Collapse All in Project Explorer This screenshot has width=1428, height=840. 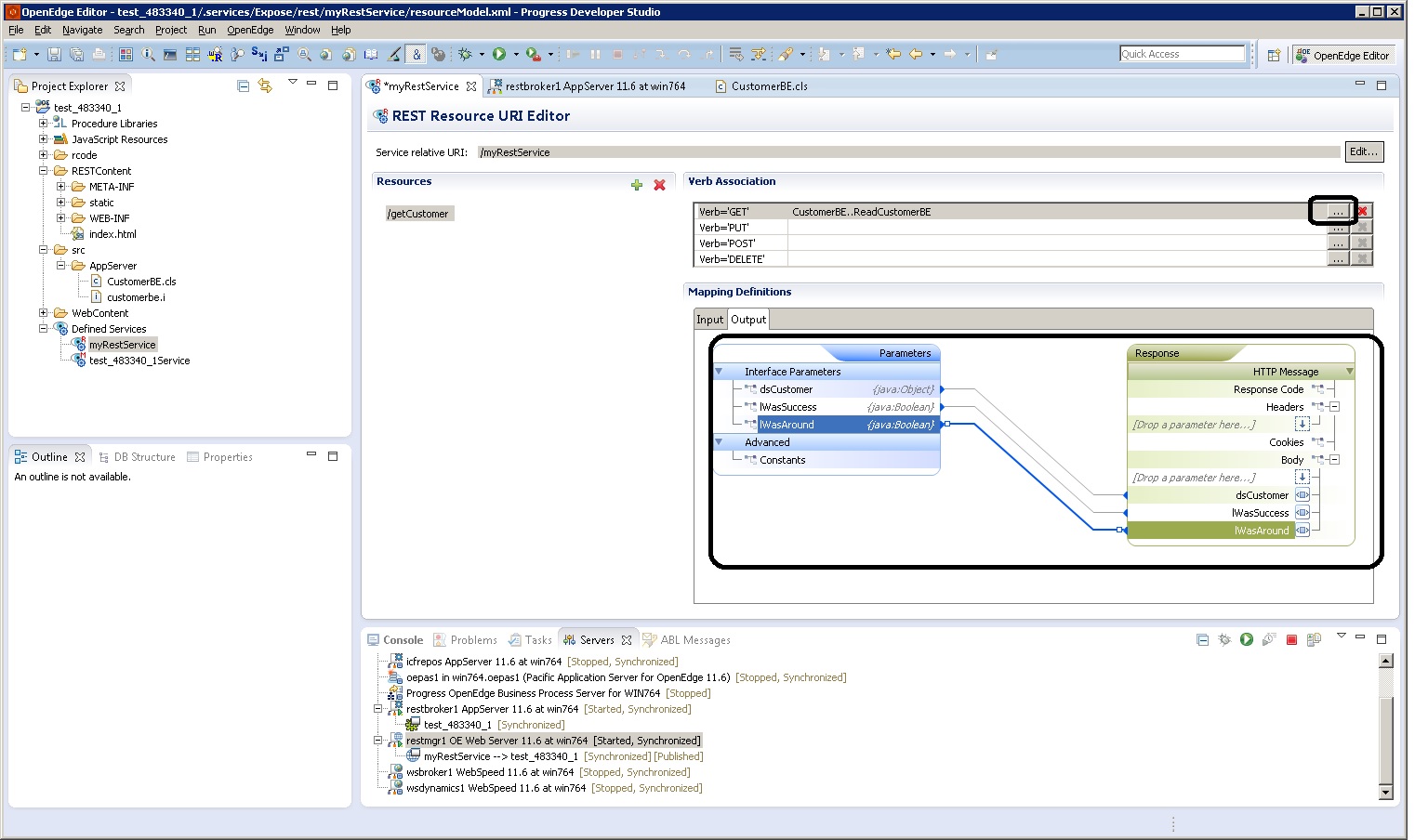point(243,85)
